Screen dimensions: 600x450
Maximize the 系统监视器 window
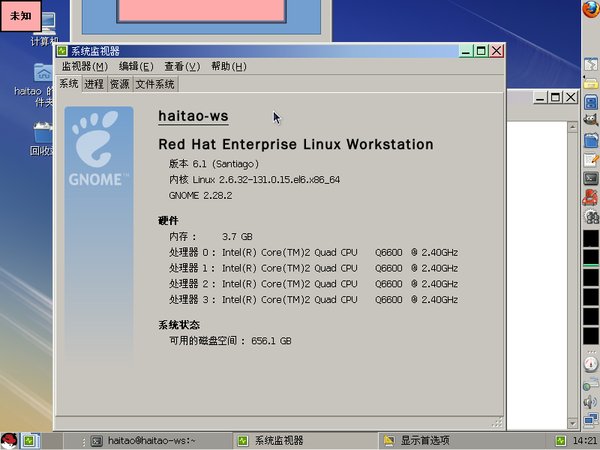481,51
